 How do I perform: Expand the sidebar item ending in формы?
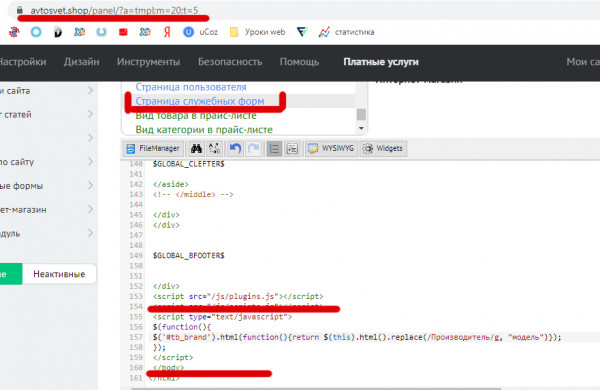[90, 186]
